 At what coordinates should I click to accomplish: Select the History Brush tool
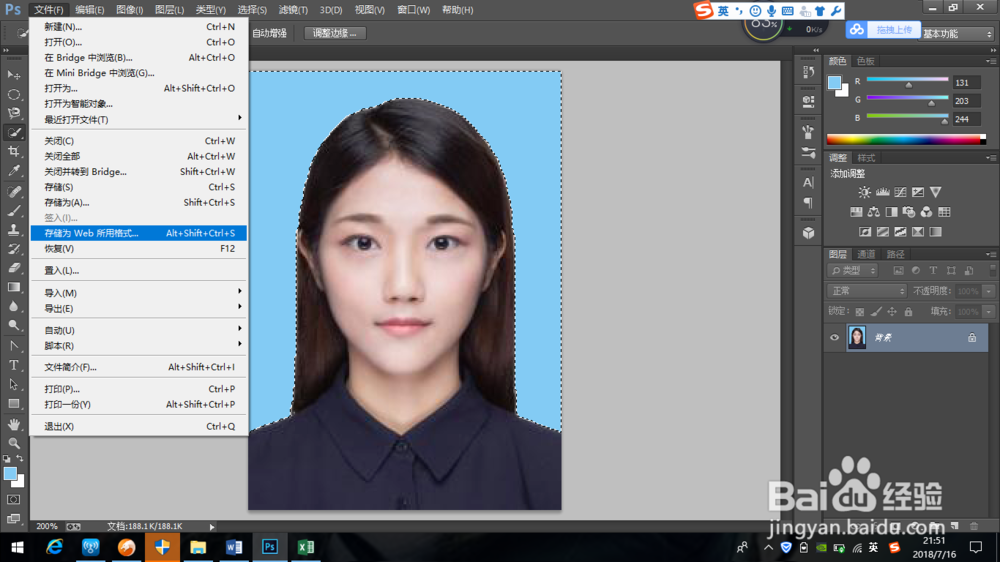click(x=13, y=249)
